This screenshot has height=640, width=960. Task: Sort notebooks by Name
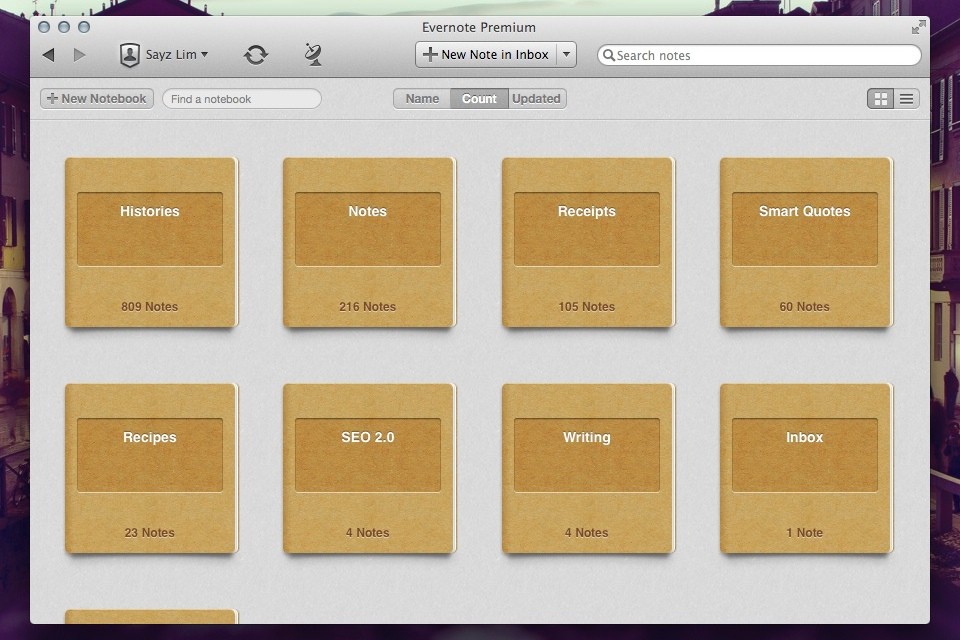[x=422, y=99]
